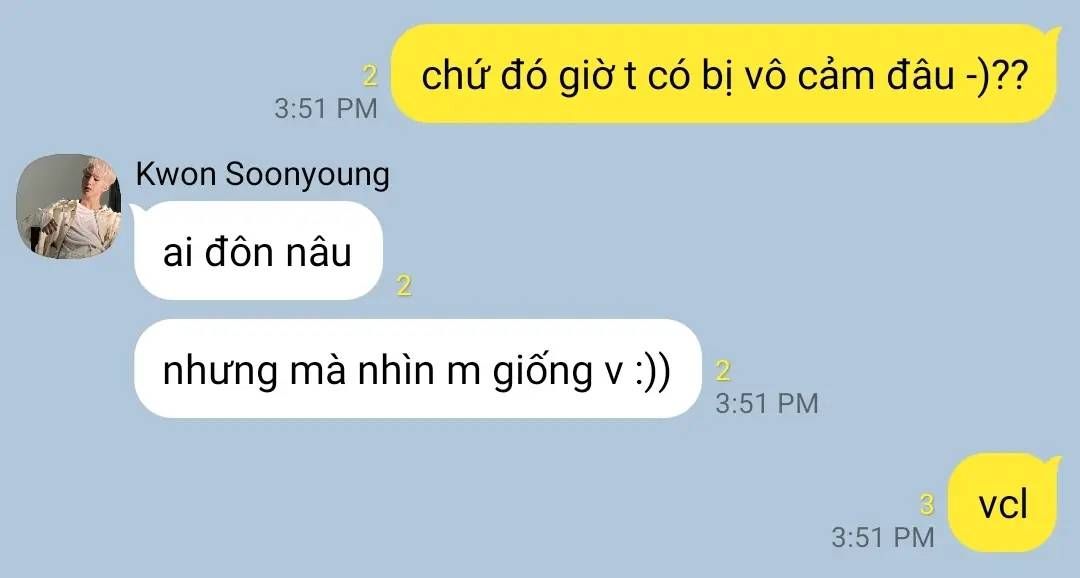Click the ':))' emoticon in the white bubble
The image size is (1080, 578).
pos(652,372)
